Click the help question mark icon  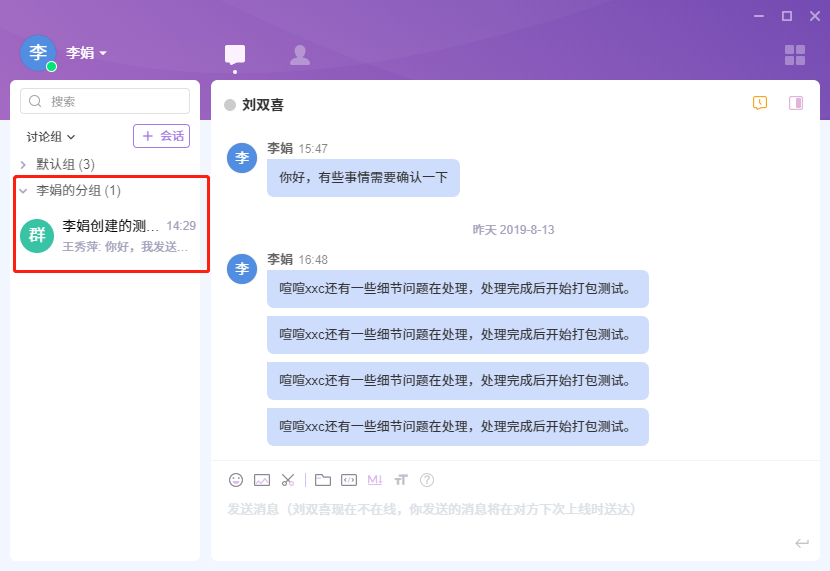[x=427, y=480]
